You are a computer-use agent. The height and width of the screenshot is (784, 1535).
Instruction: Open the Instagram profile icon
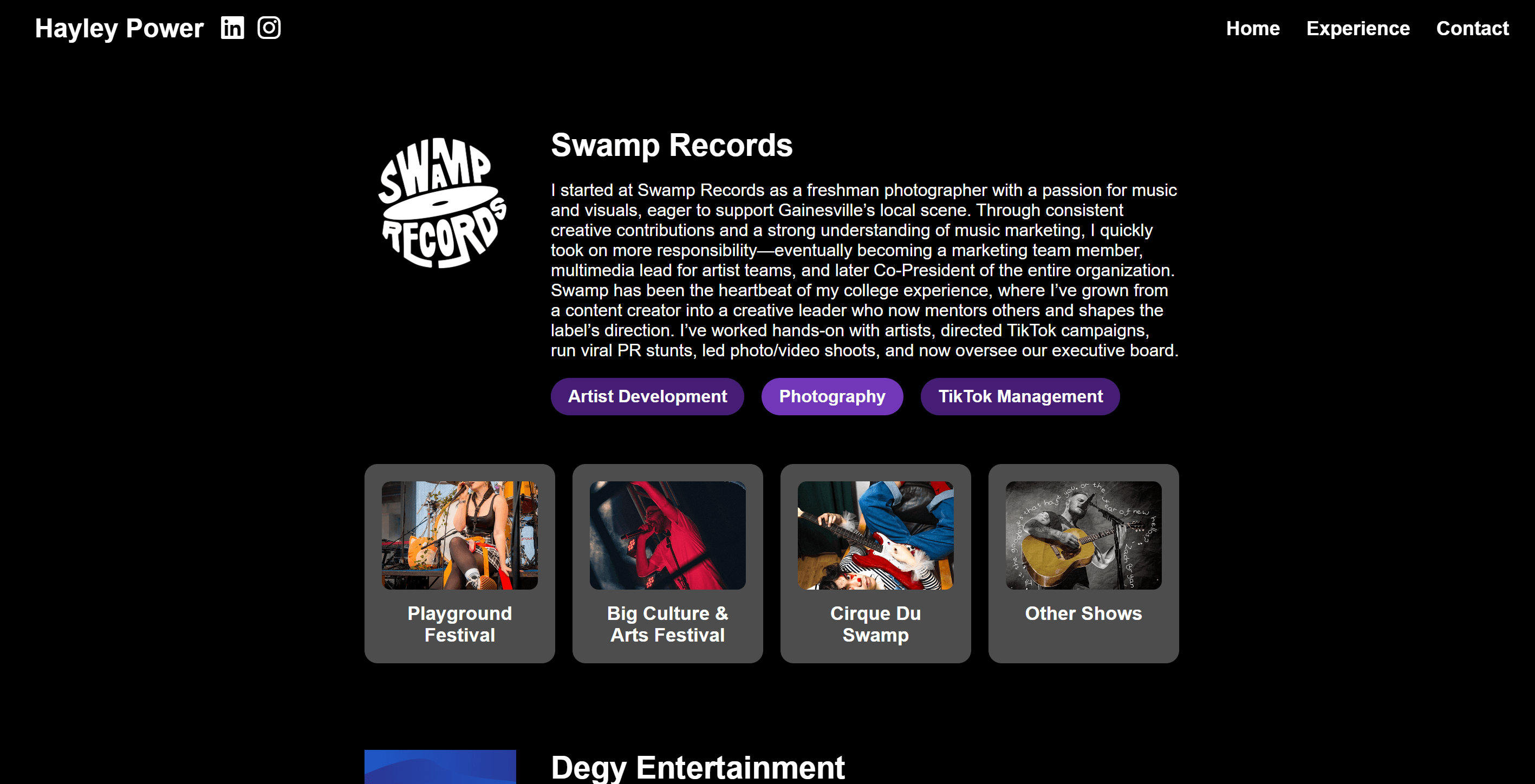click(269, 28)
